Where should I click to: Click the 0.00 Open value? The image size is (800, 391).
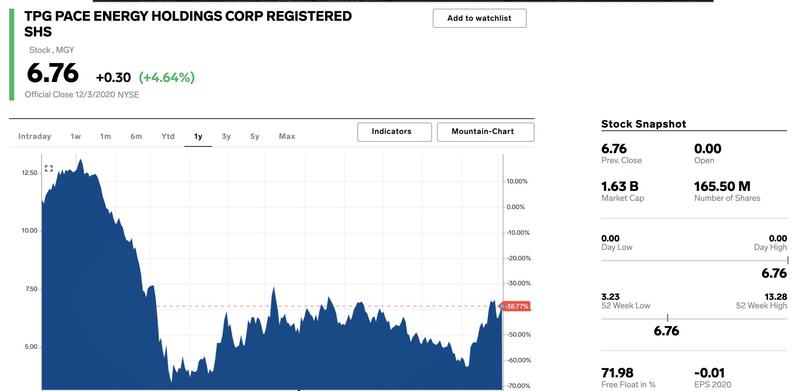pyautogui.click(x=708, y=149)
